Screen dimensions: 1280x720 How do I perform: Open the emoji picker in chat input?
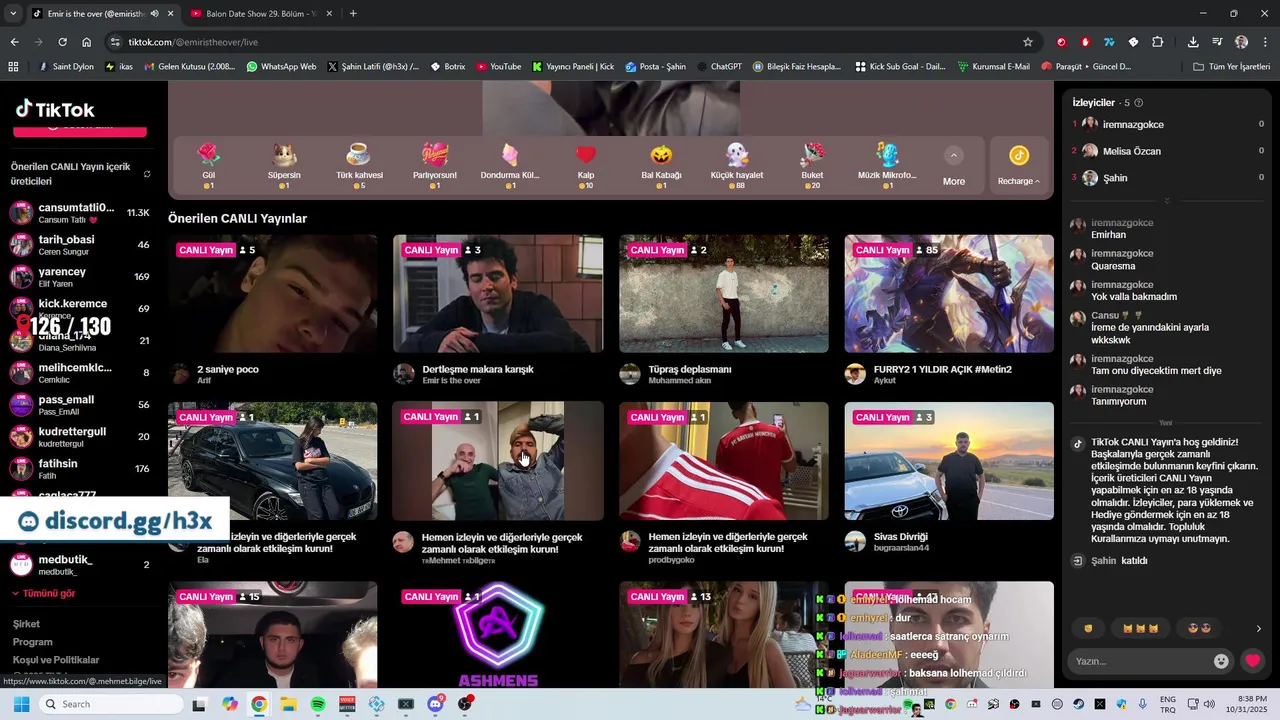click(x=1221, y=661)
